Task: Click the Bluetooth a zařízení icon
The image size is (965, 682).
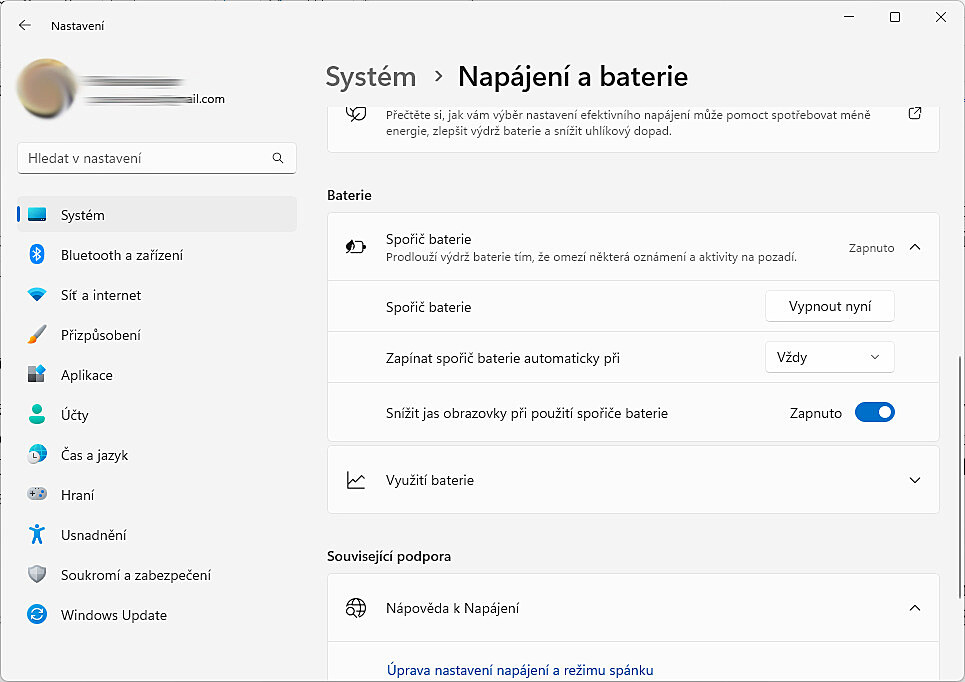Action: (37, 255)
